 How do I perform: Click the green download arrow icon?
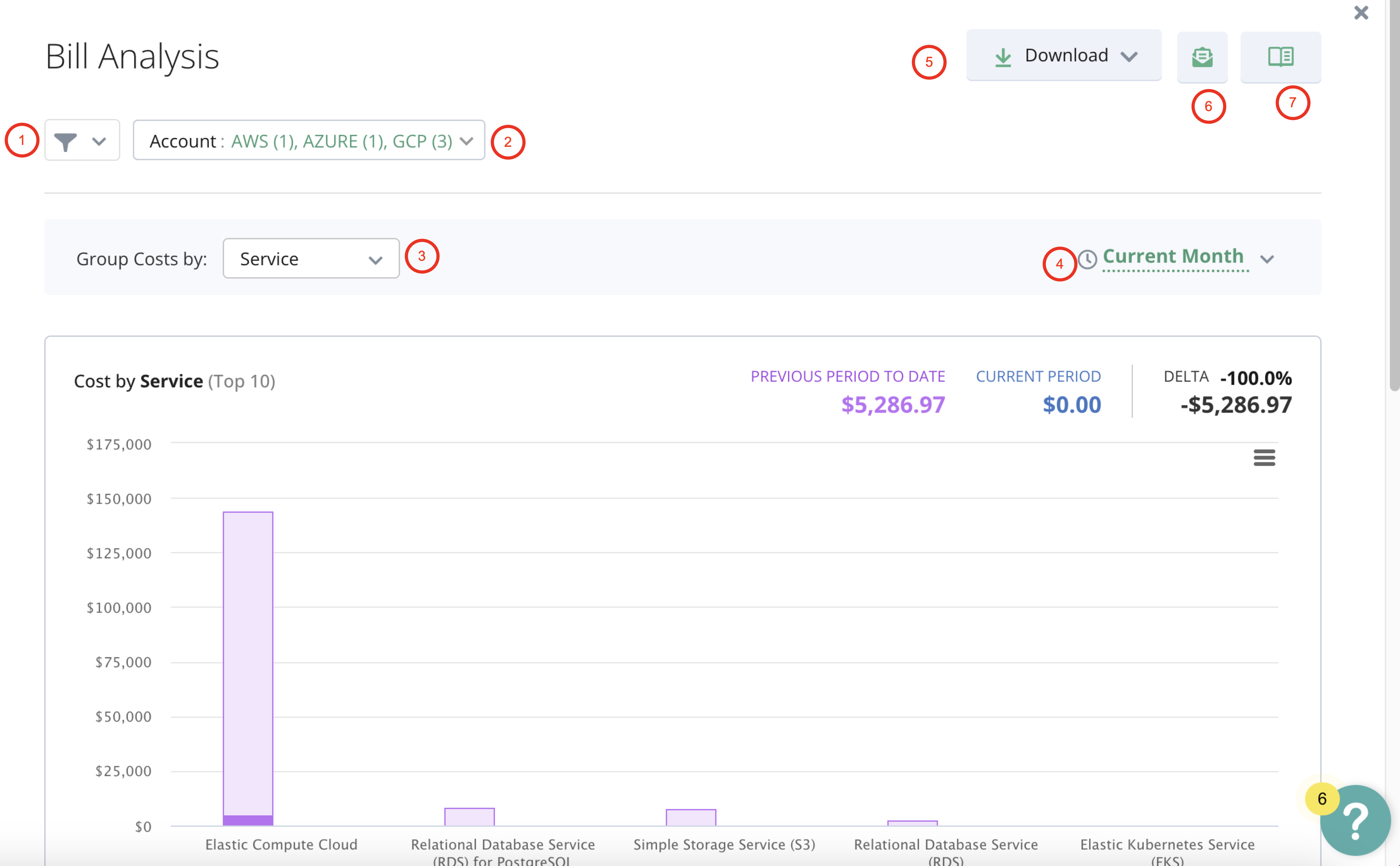[1003, 57]
